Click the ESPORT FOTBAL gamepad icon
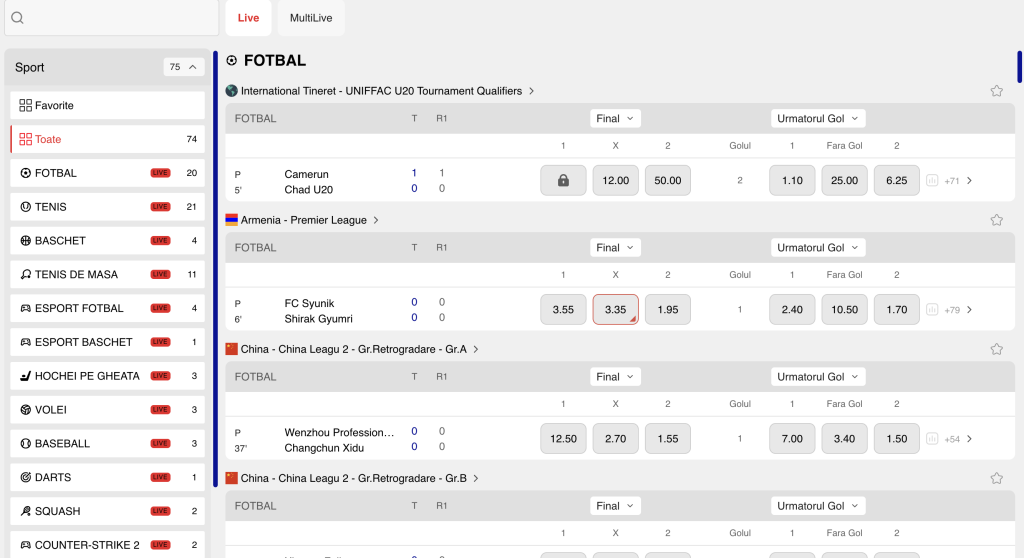Screen dimensions: 1024x558 [x=25, y=308]
